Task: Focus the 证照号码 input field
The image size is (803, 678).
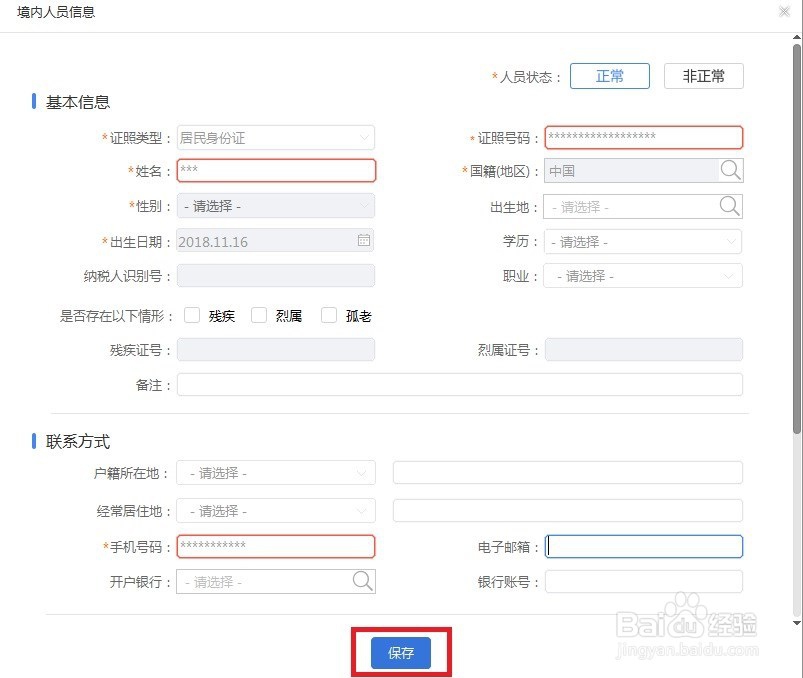Action: click(x=644, y=137)
